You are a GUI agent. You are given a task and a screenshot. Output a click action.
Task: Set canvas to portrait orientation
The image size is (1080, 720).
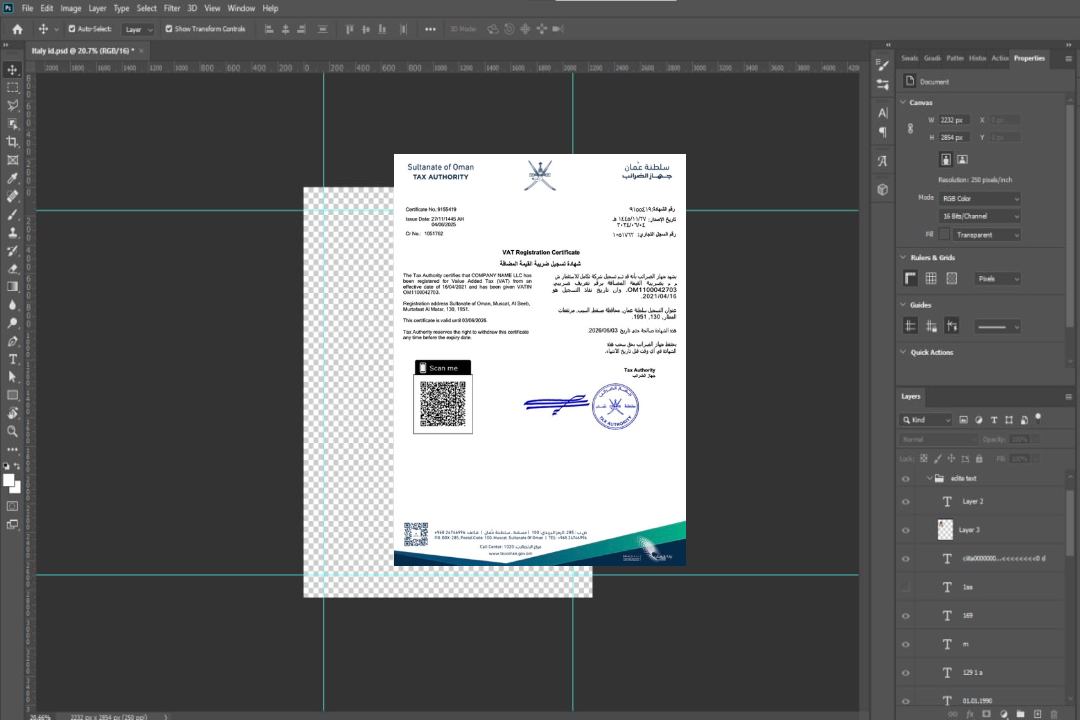coord(946,160)
